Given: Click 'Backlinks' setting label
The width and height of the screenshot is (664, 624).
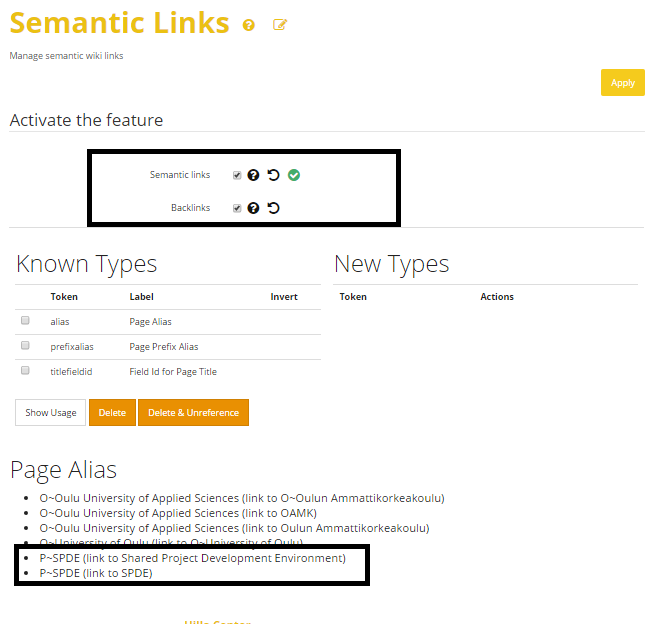Looking at the screenshot, I should pyautogui.click(x=190, y=208).
